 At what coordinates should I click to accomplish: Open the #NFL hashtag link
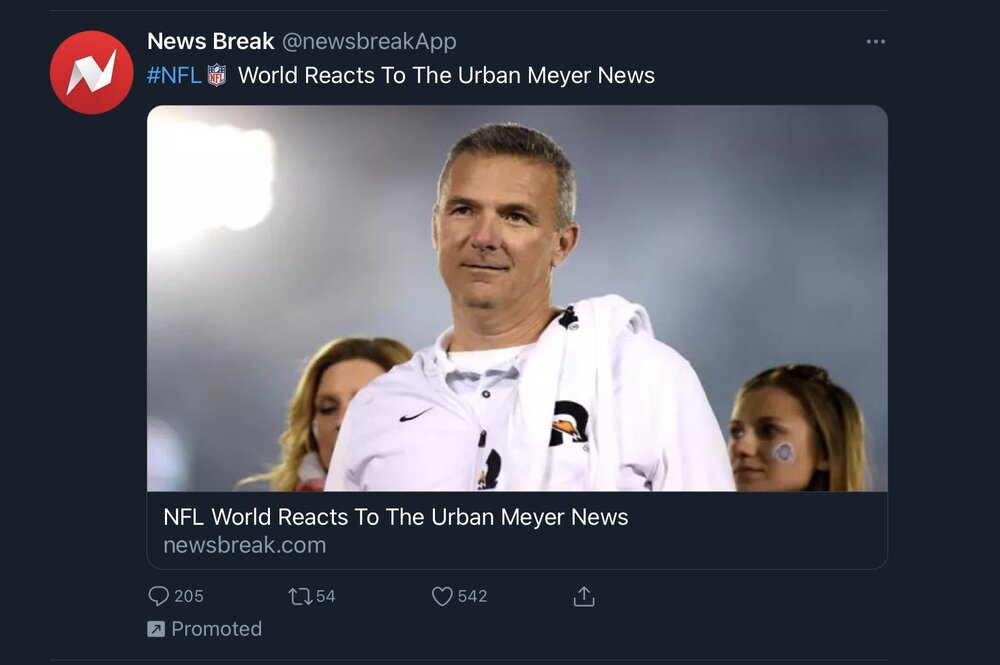pyautogui.click(x=174, y=75)
